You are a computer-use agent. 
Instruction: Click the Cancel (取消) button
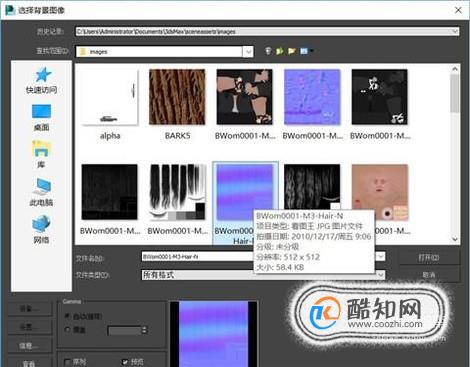pyautogui.click(x=429, y=275)
